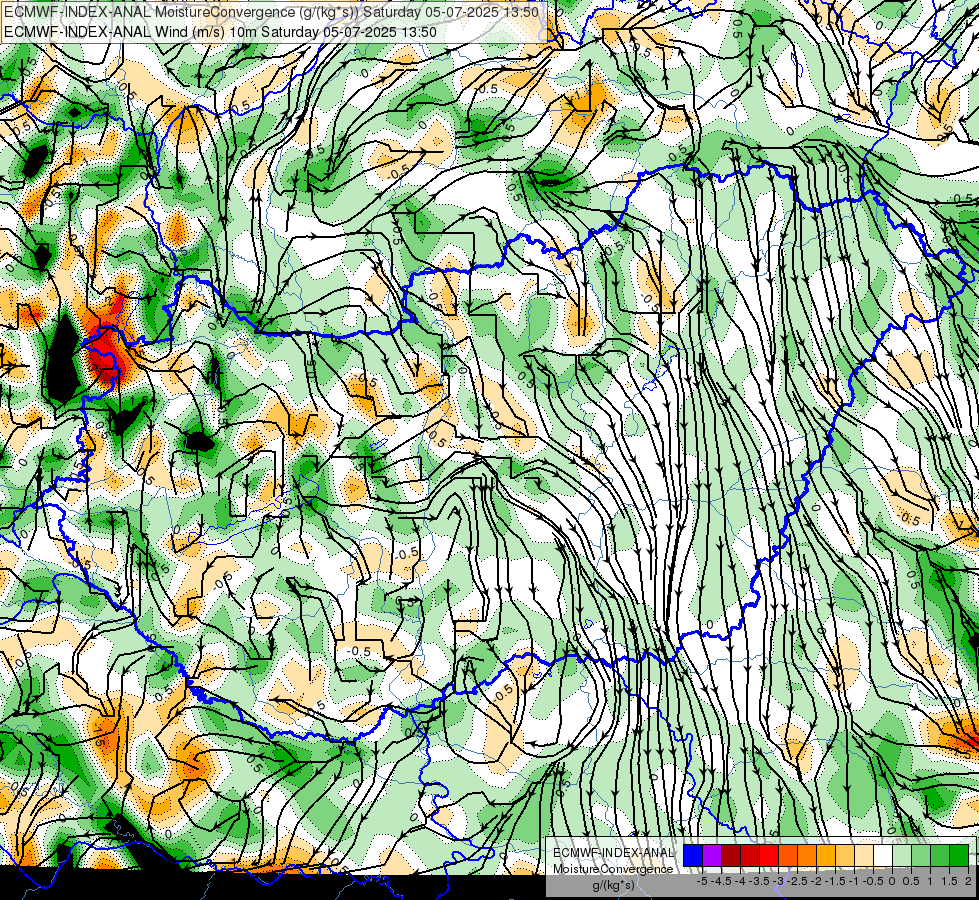979x900 pixels.
Task: Click 'MoistureConvergence' label in the legend box
Action: coord(613,869)
